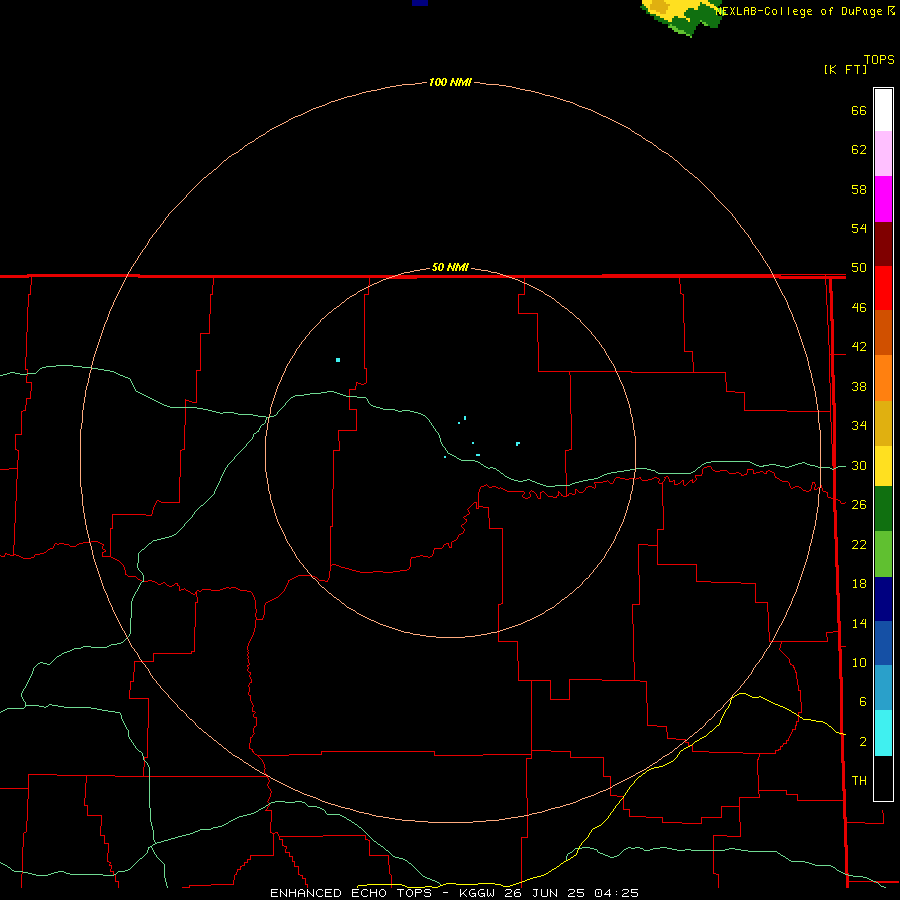Click the 58 legend value
This screenshot has height=900, width=900.
[x=859, y=189]
